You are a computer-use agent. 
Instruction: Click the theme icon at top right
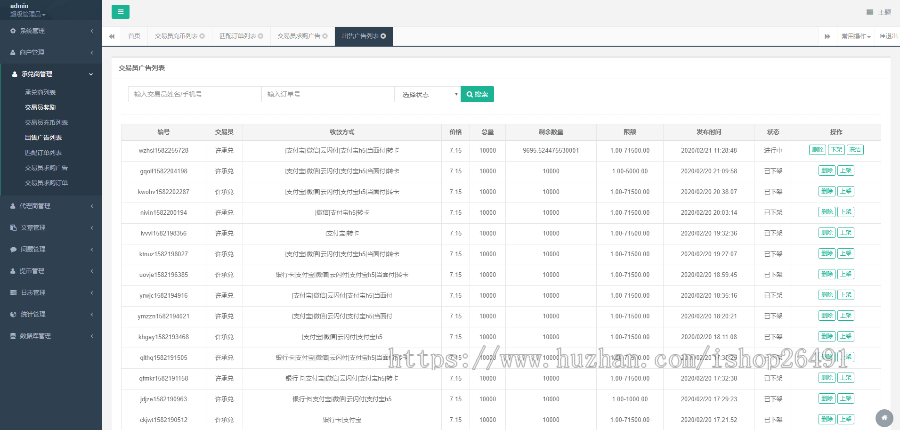click(x=870, y=12)
